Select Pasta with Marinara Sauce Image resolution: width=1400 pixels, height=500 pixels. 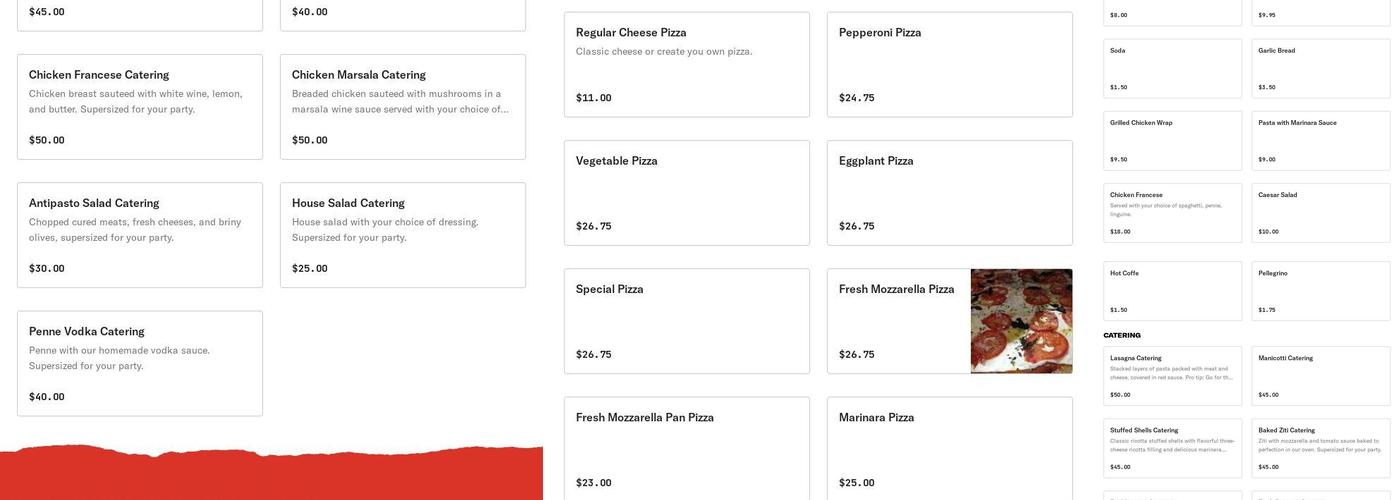coord(1320,140)
